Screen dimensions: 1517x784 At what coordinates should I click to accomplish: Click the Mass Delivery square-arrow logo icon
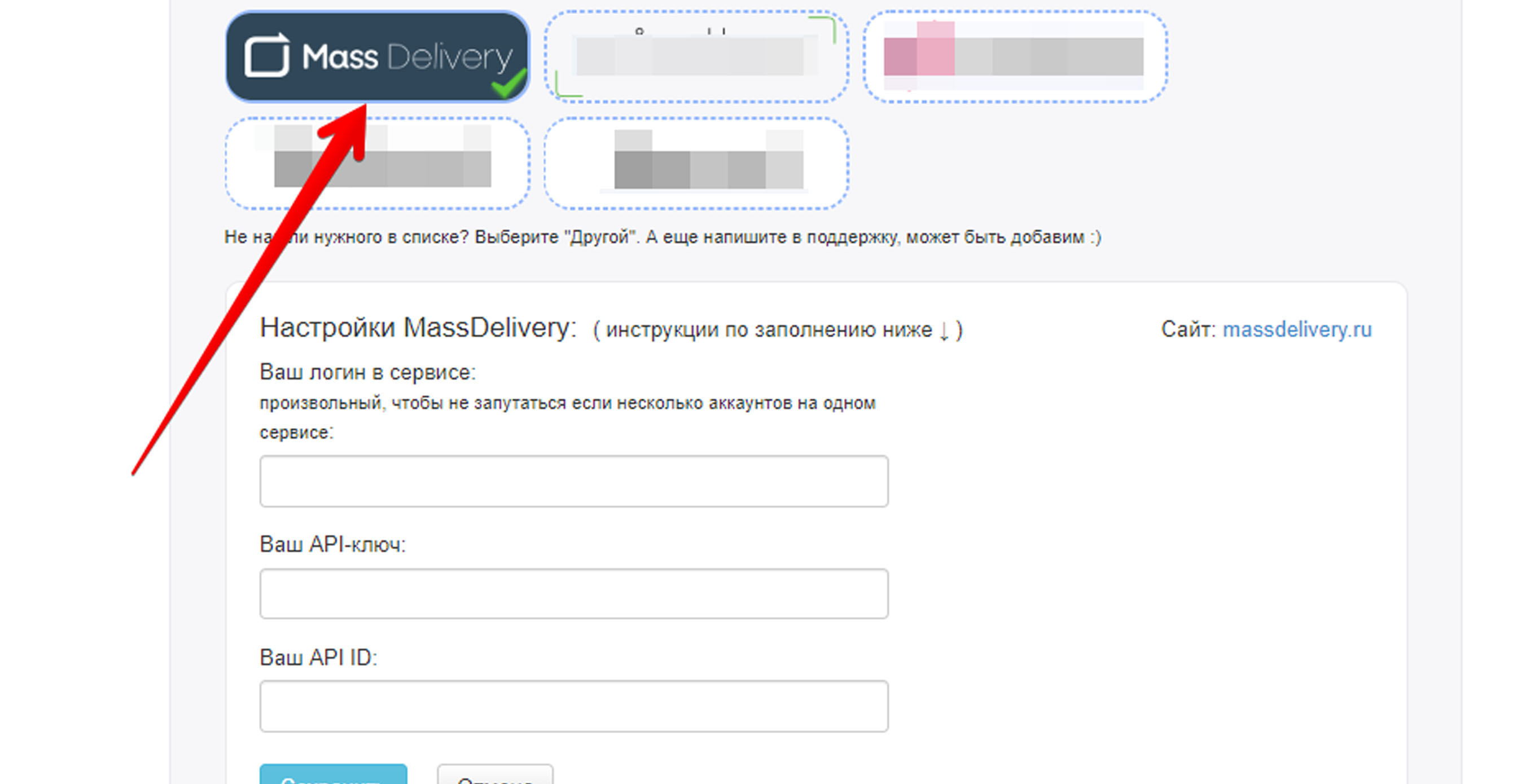coord(267,55)
